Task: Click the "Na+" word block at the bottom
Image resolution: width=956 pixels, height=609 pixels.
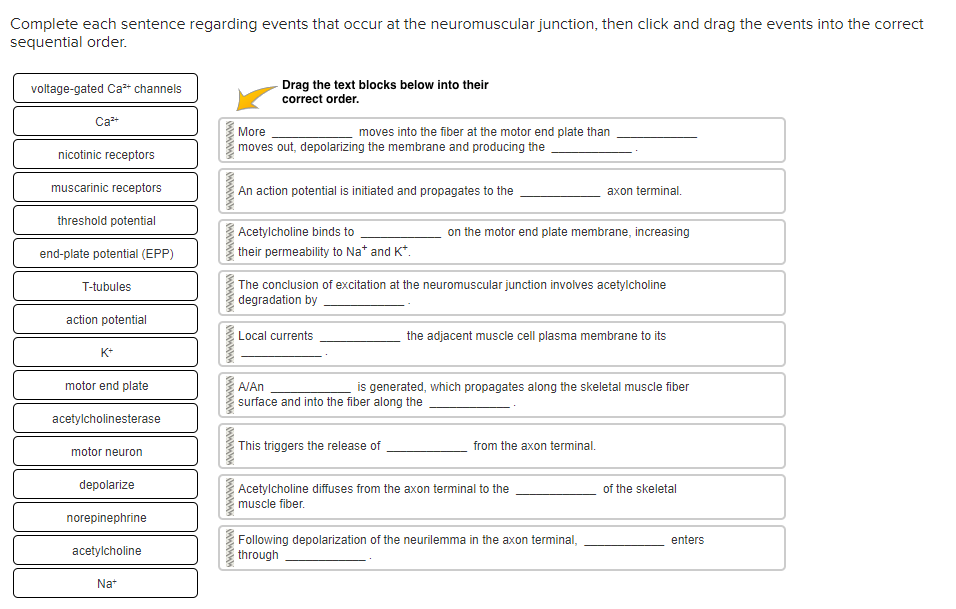Action: tap(104, 583)
